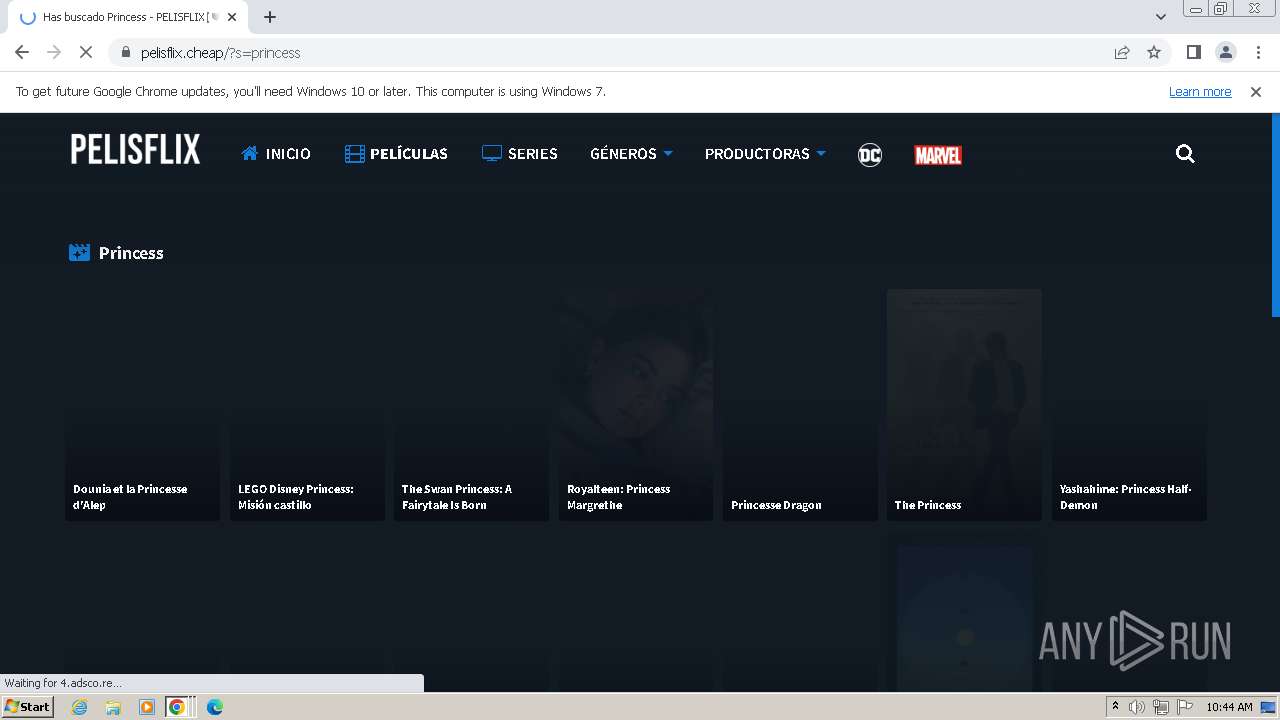Screen dimensions: 1280x720
Task: Open the PELISFLIX site logo
Action: 135,149
